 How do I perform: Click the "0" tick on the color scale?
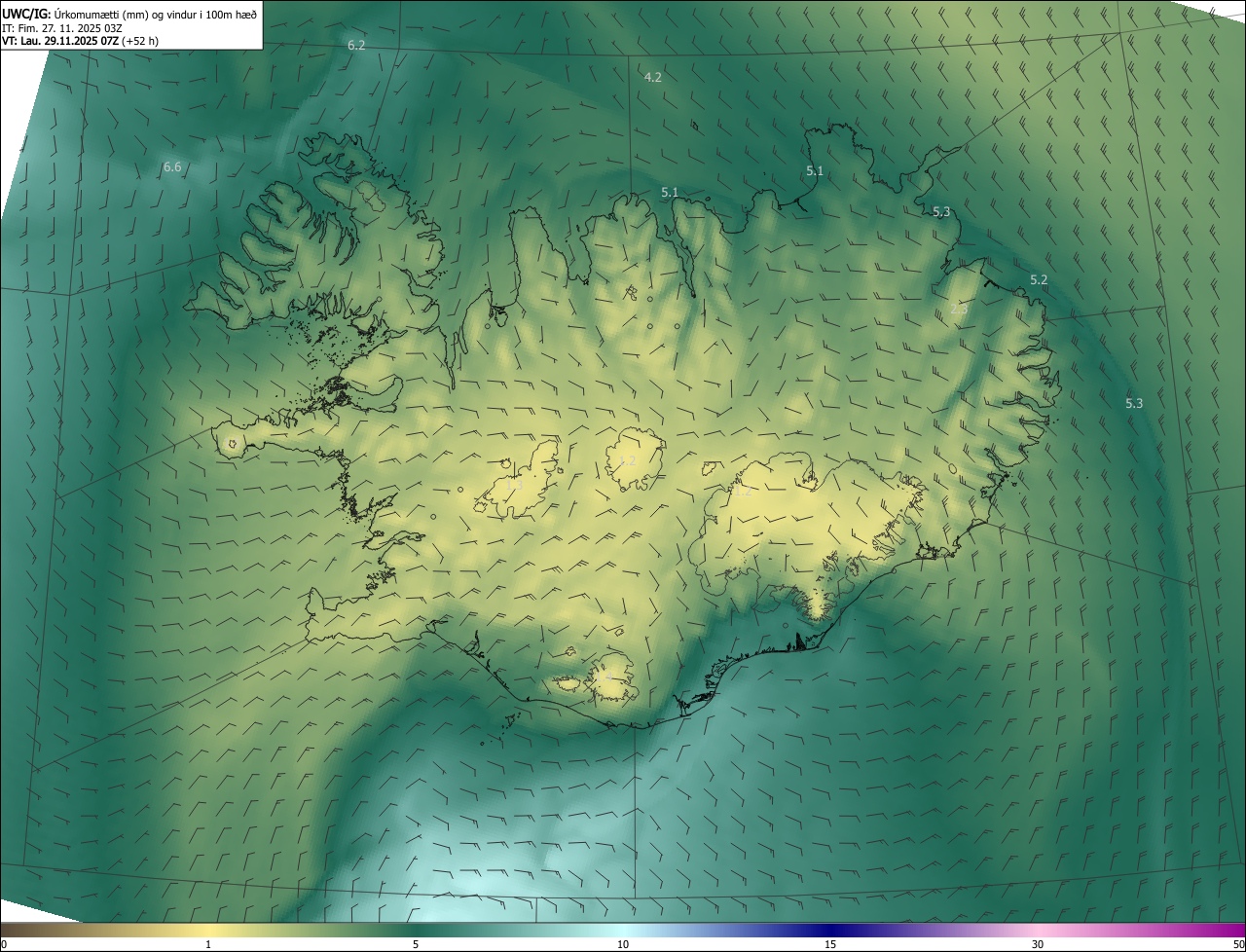[4, 944]
